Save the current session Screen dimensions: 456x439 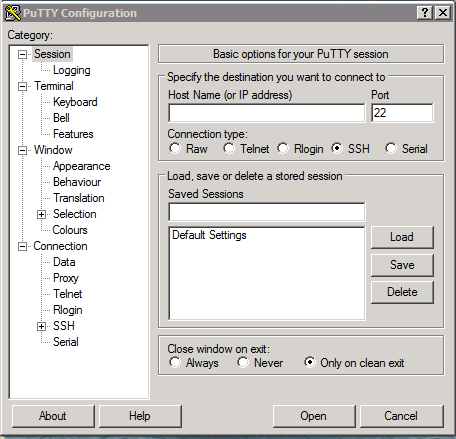click(x=402, y=265)
